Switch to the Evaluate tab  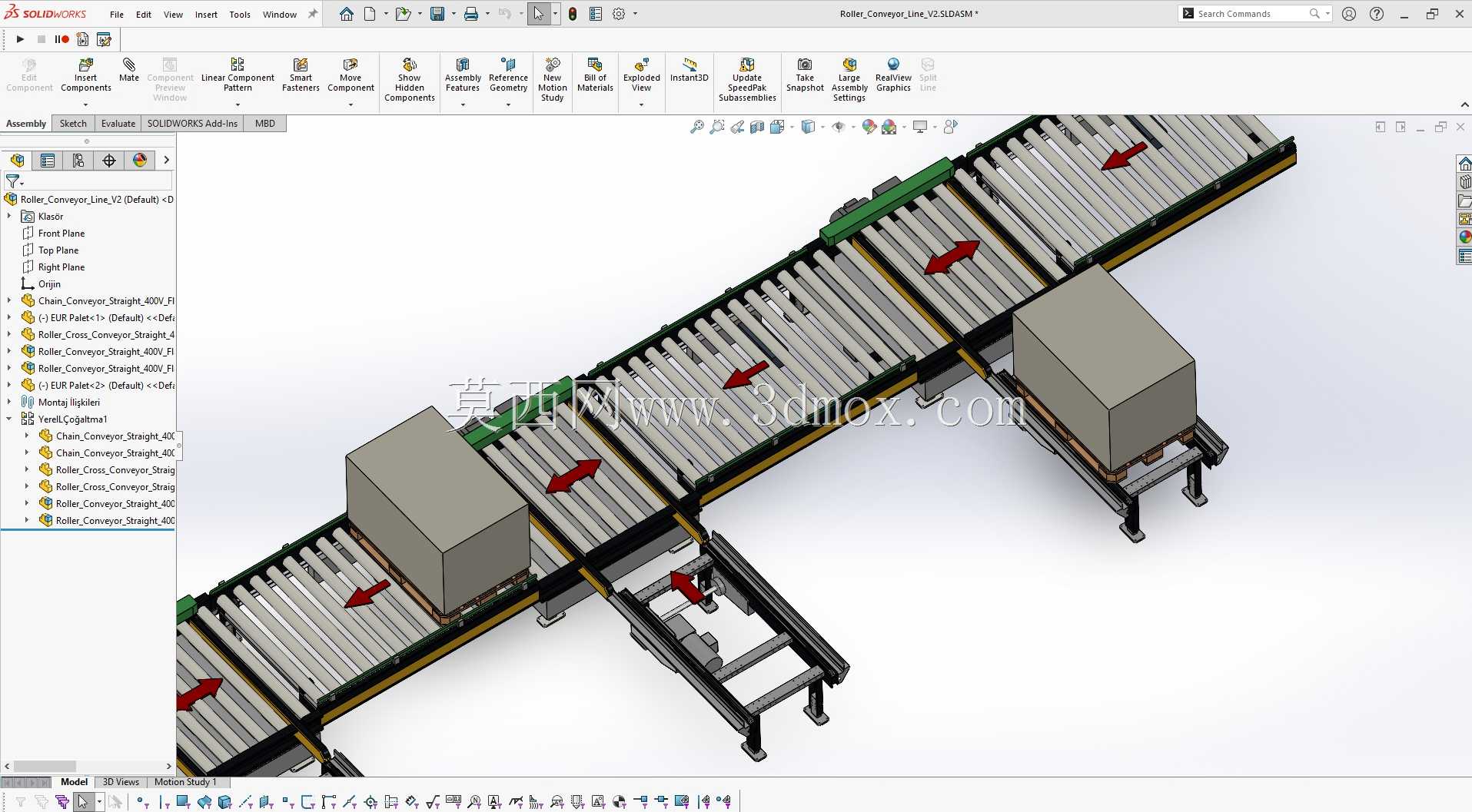(x=118, y=124)
